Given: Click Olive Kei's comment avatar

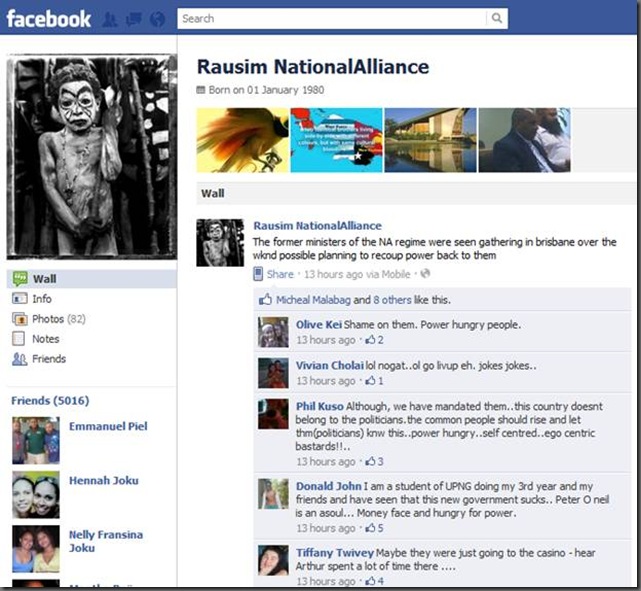Looking at the screenshot, I should pyautogui.click(x=273, y=332).
